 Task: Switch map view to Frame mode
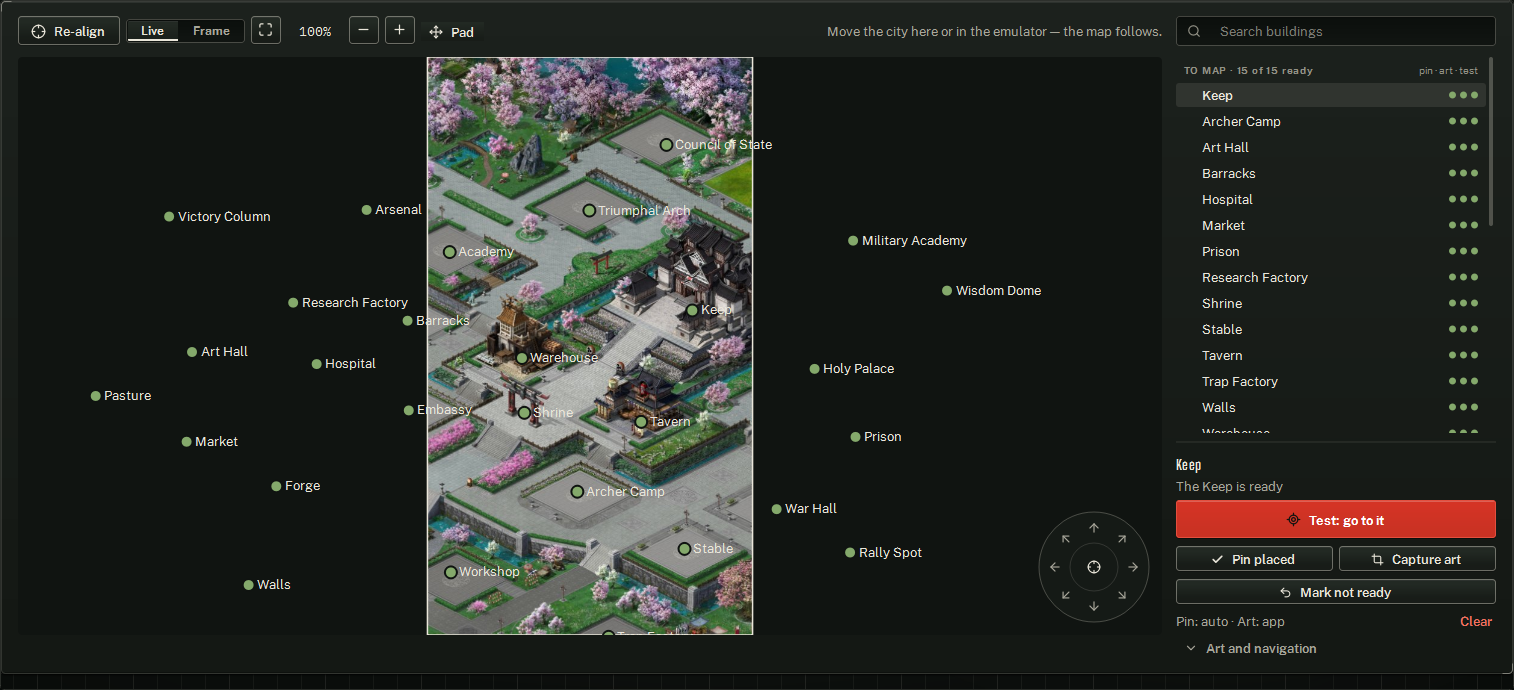[211, 31]
